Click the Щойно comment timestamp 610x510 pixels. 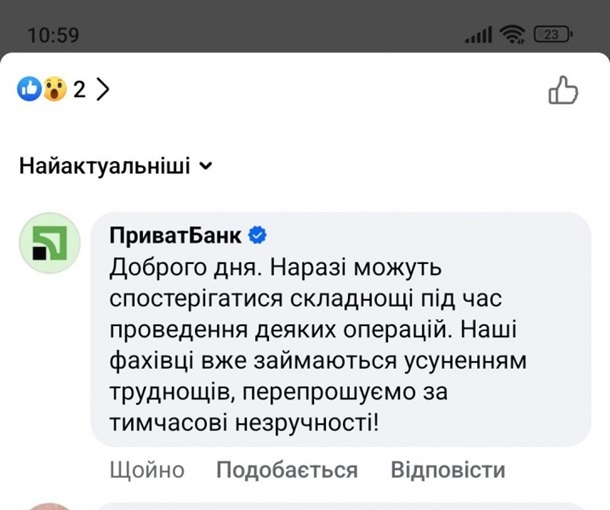[148, 470]
